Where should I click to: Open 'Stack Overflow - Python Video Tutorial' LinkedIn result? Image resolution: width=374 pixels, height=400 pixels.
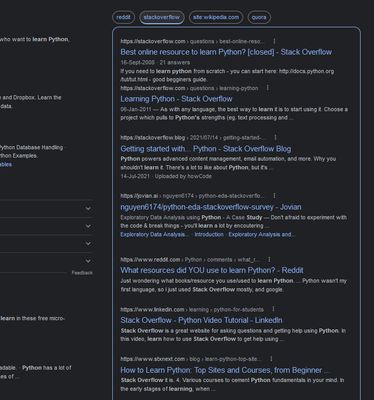click(201, 320)
